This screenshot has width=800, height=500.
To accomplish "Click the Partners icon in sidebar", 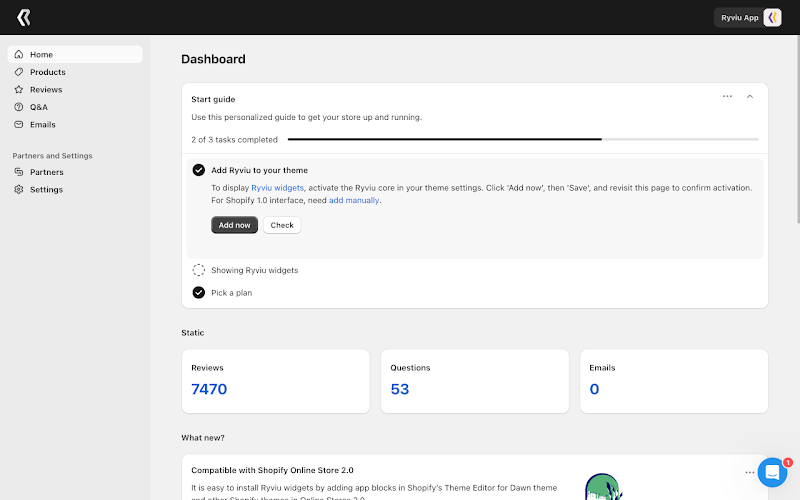I will pyautogui.click(x=19, y=172).
